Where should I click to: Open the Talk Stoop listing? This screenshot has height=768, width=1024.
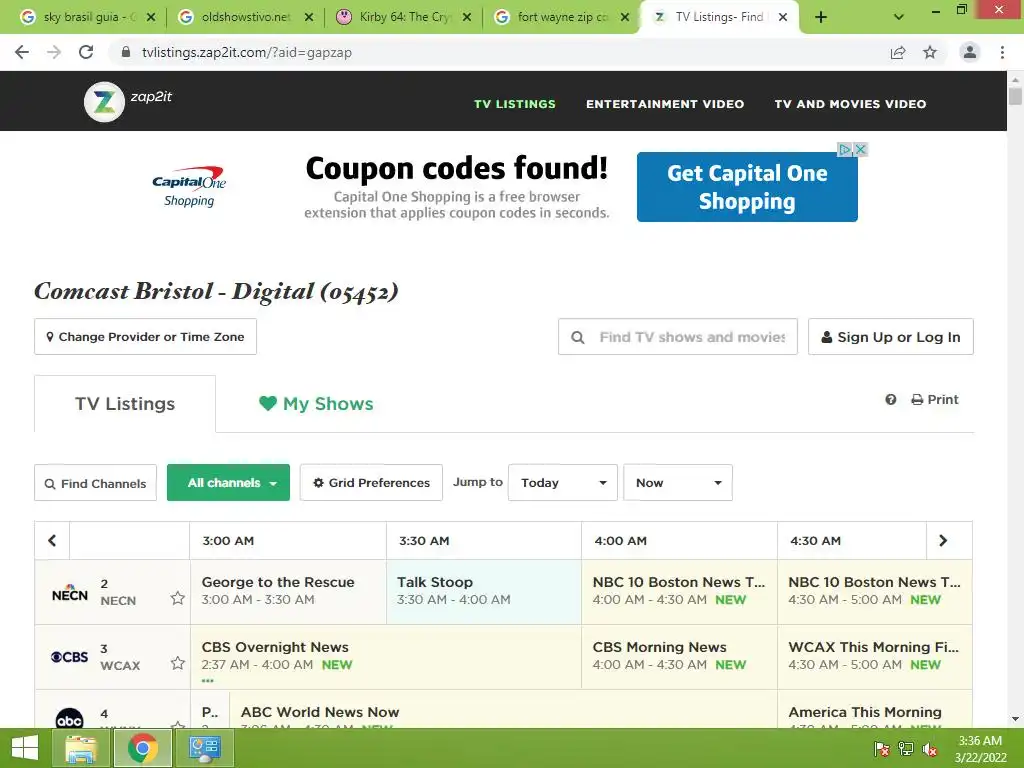pyautogui.click(x=484, y=591)
